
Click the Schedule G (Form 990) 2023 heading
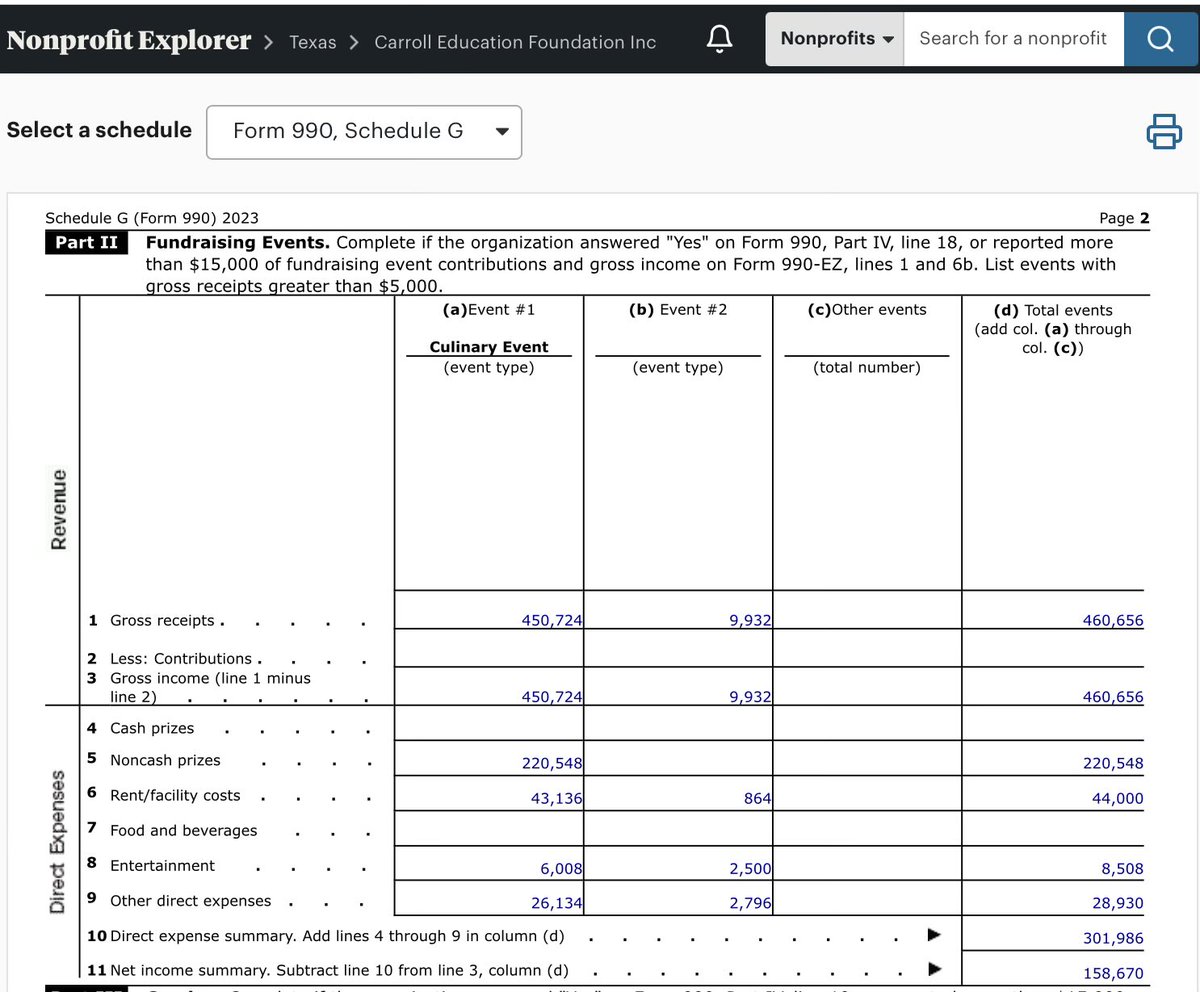(152, 218)
